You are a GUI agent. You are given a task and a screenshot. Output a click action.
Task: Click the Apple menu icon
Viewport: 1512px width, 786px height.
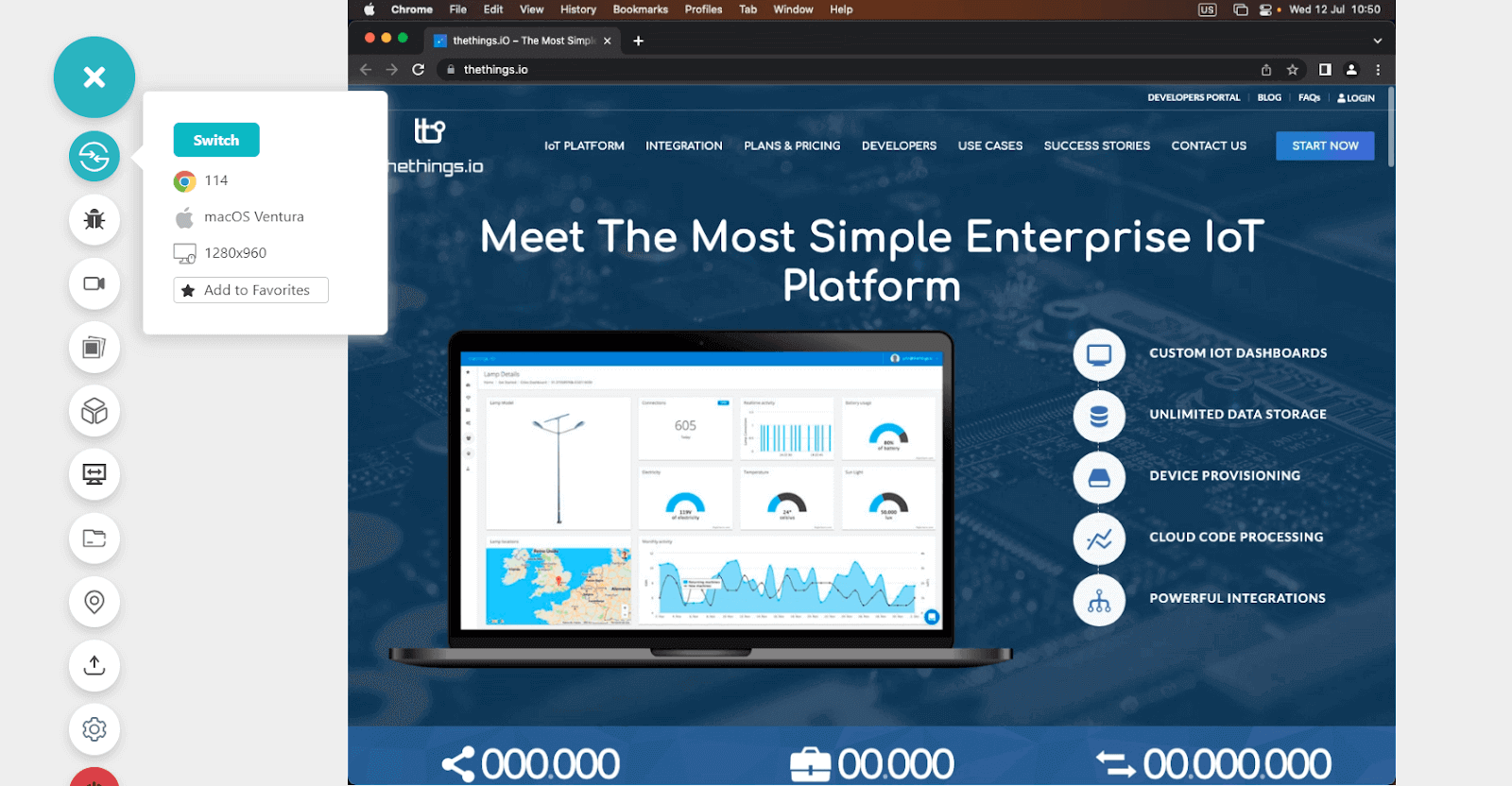369,9
